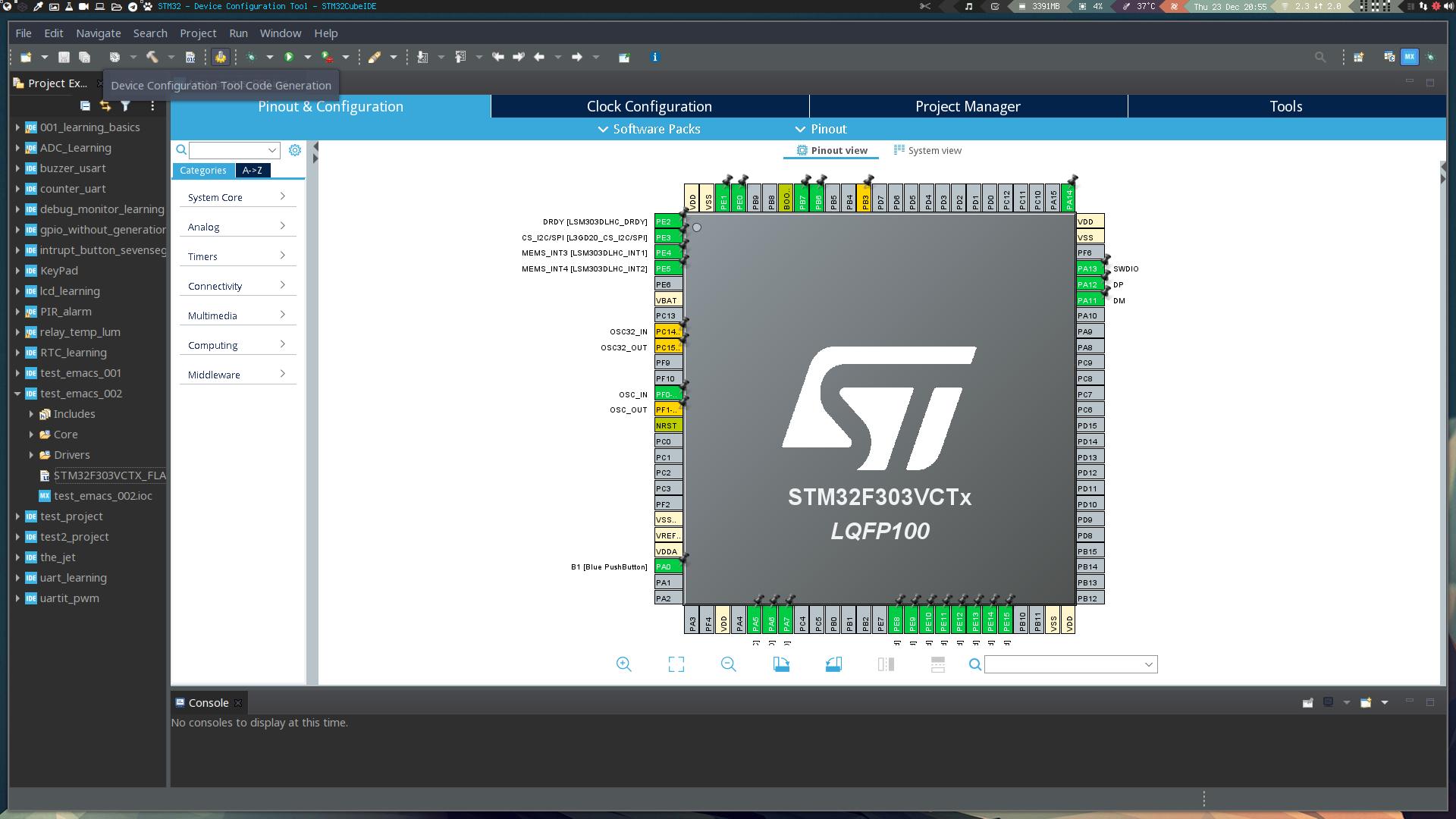This screenshot has height=819, width=1456.
Task: Expand the Timers category
Action: click(x=237, y=256)
